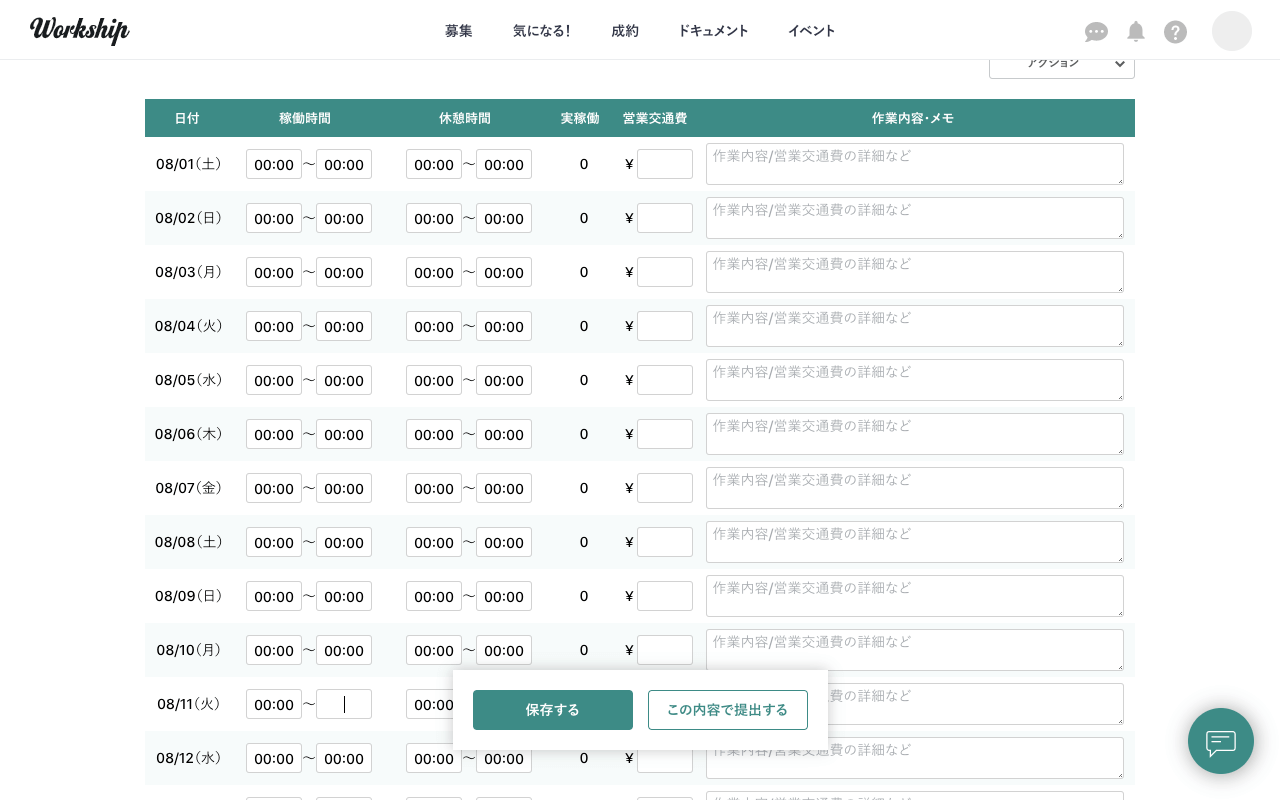
Task: Select work end time for 08/05
Action: 344,380
